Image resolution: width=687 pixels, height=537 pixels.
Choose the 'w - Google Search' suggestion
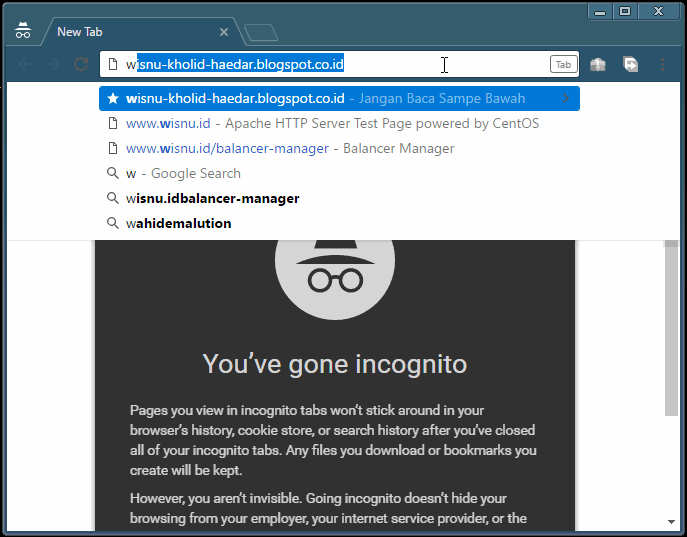339,173
